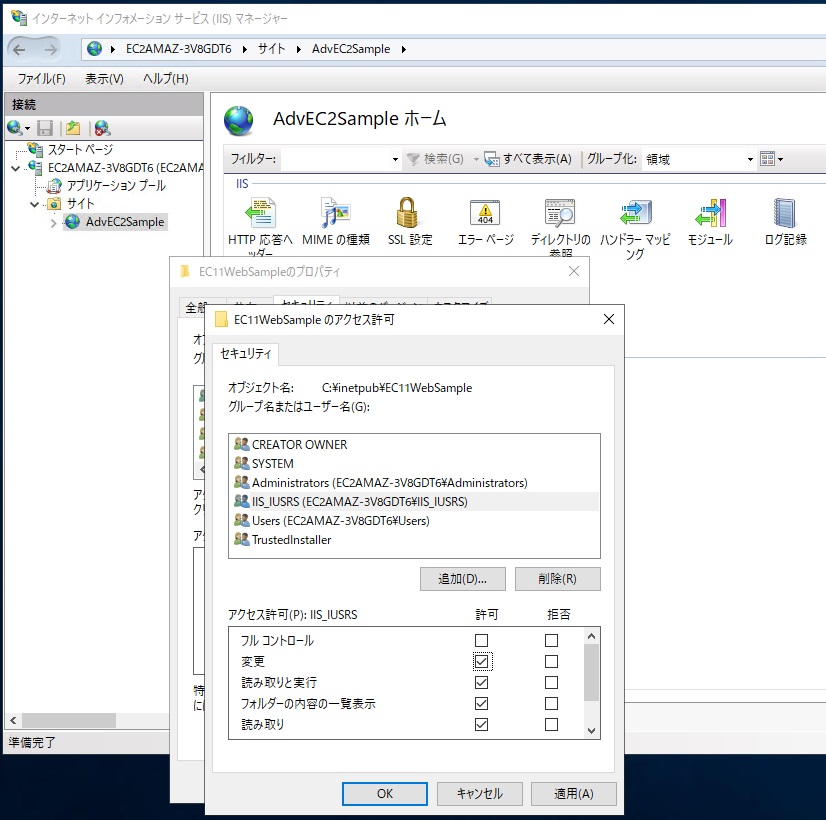
Task: Open the モジュール feature icon
Action: [x=710, y=213]
